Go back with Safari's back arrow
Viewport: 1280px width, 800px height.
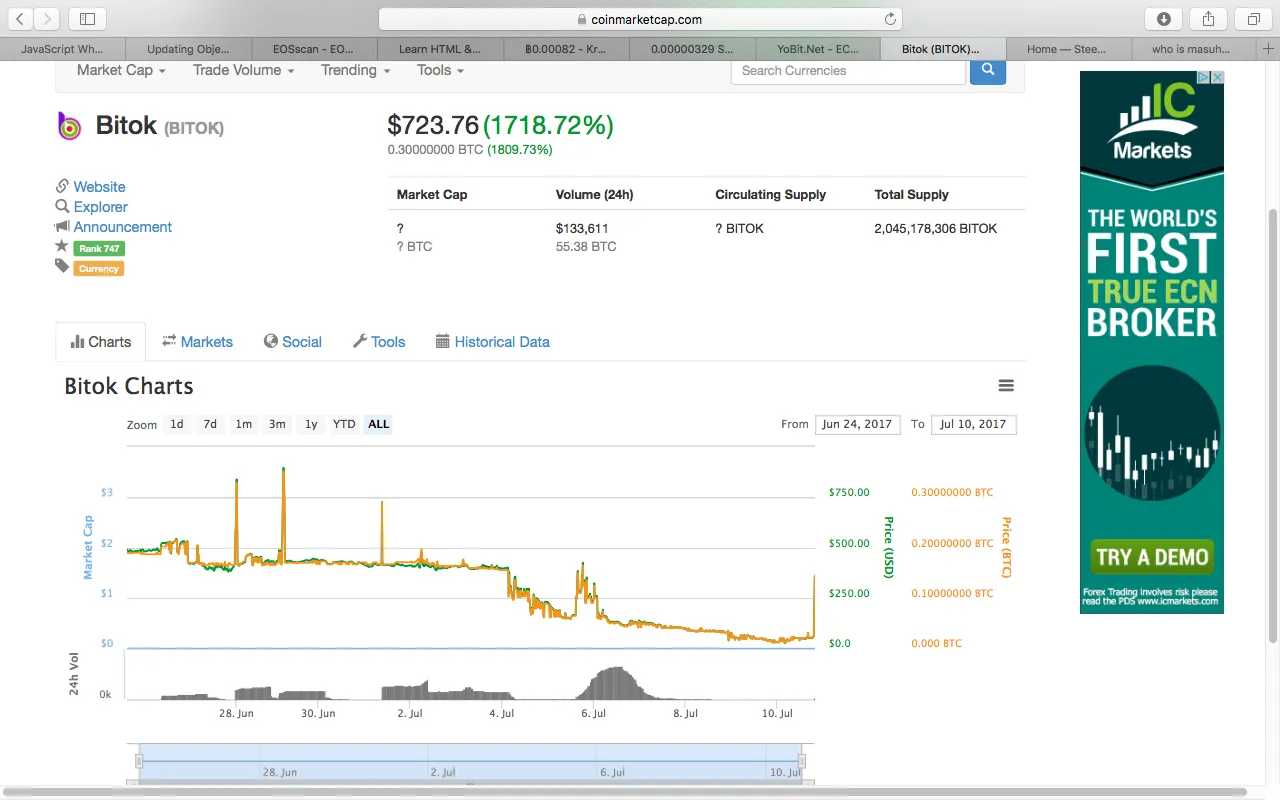pos(21,19)
